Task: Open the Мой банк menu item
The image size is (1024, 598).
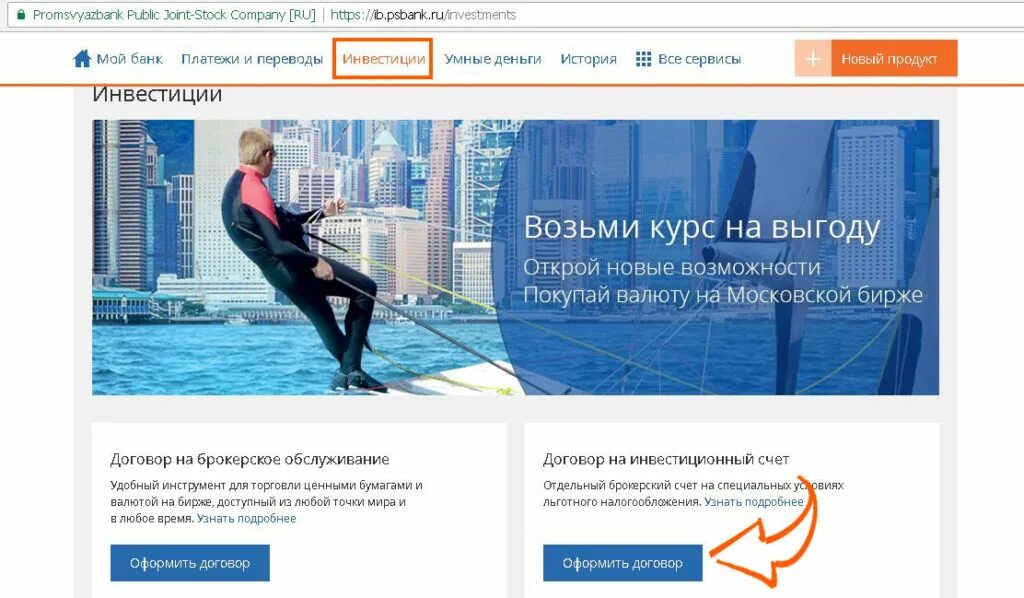Action: tap(129, 59)
